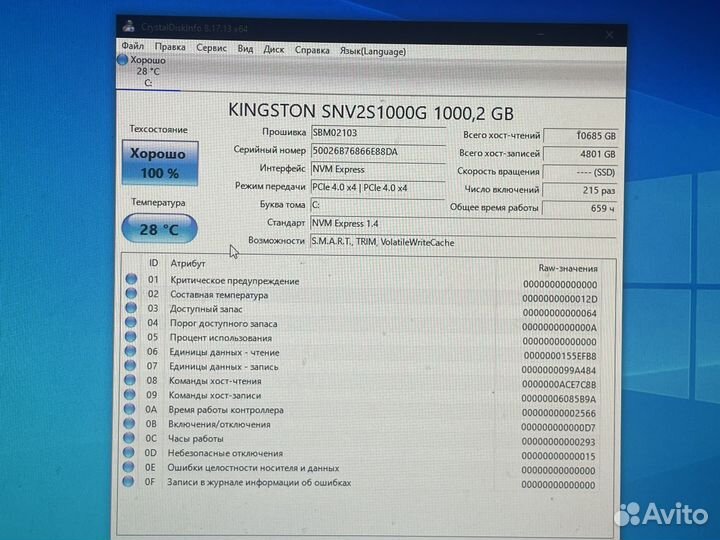Select the Команды хост-записи attribute text

[215, 395]
